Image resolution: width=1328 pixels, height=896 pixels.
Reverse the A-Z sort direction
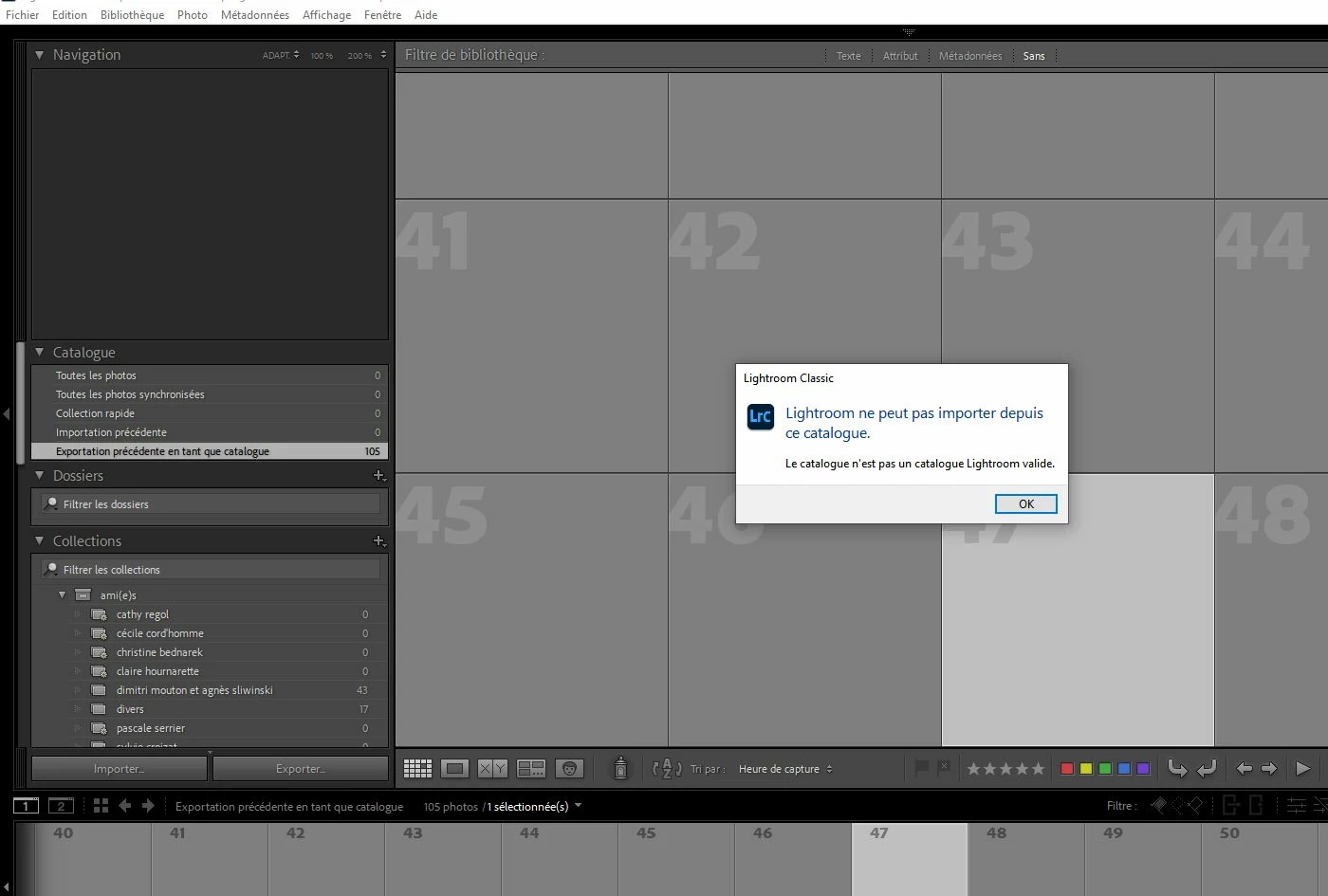(668, 769)
